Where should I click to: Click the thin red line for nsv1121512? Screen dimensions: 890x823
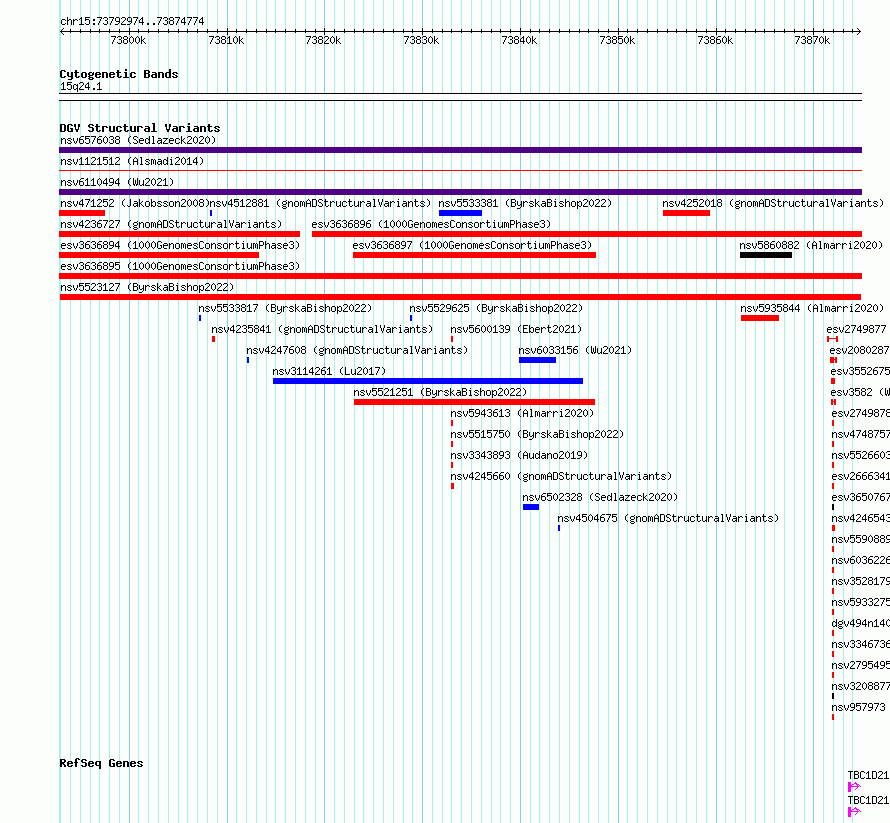tap(460, 170)
